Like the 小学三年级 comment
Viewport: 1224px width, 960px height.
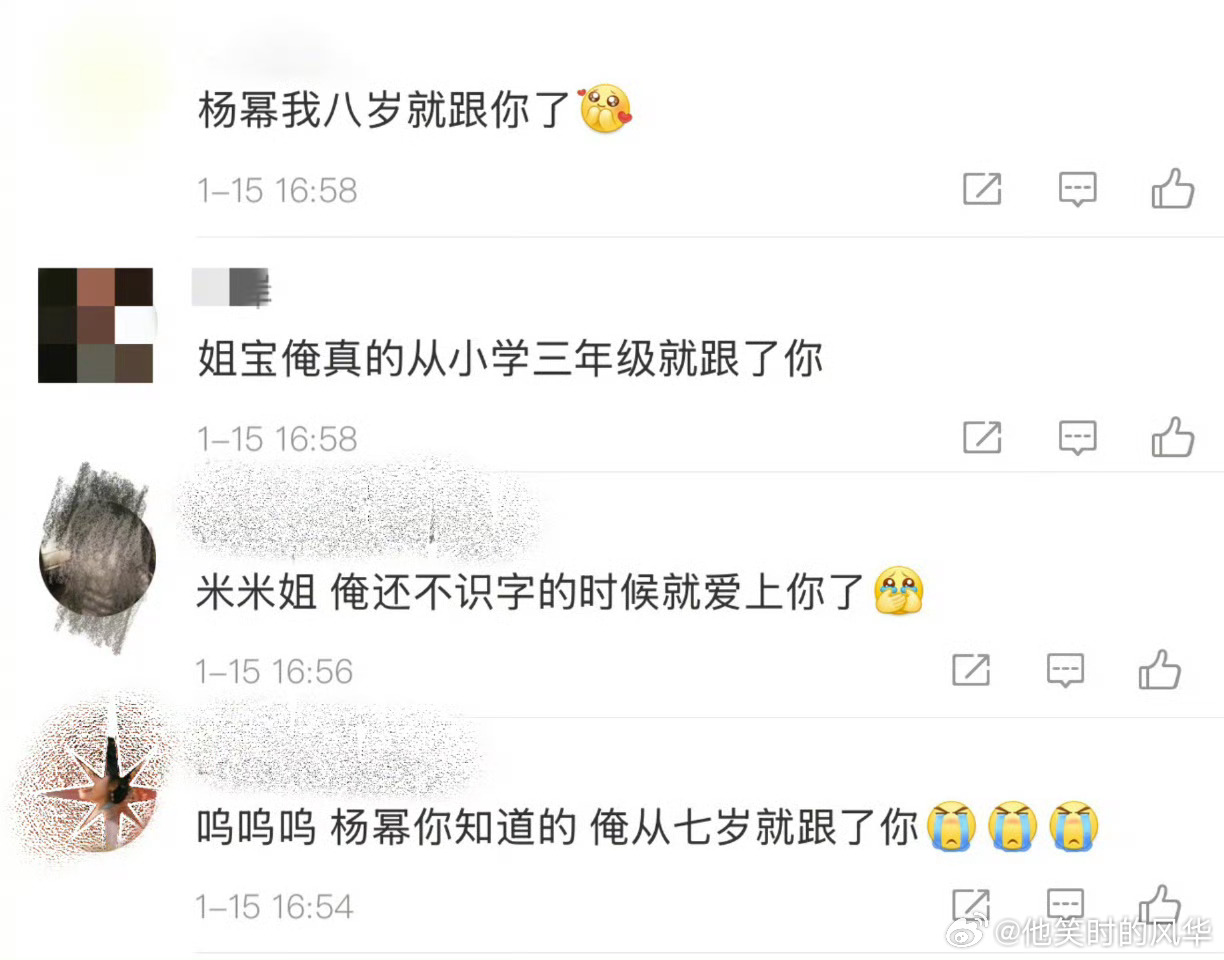1173,436
